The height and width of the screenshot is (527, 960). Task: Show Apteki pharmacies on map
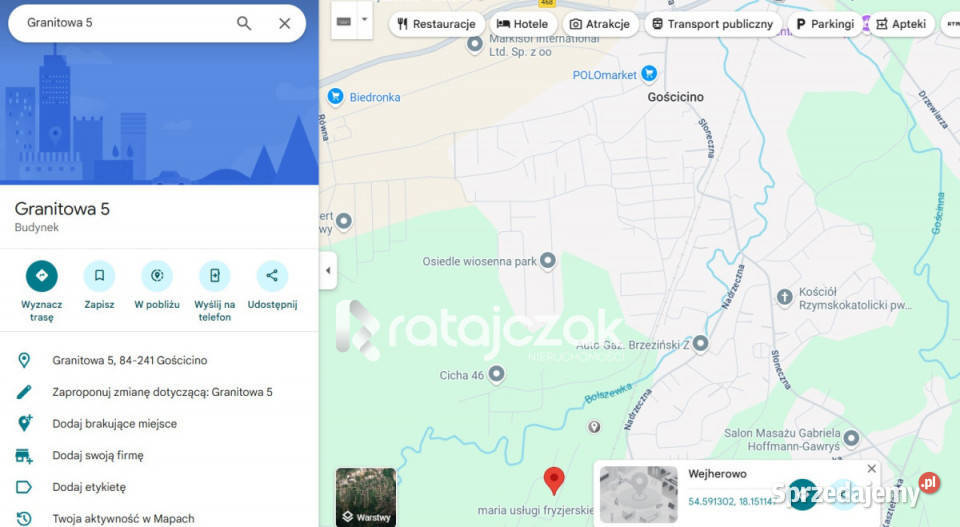[x=901, y=24]
